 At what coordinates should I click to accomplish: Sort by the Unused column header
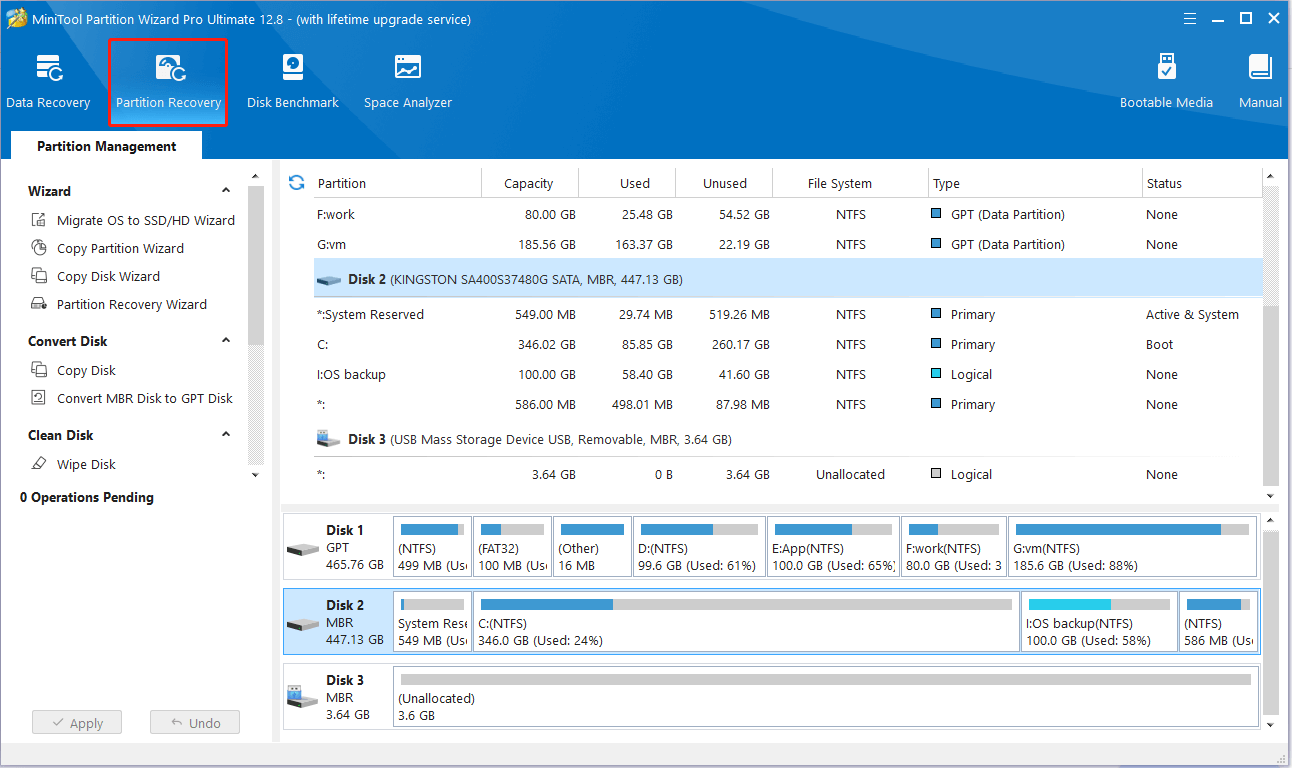[x=725, y=183]
